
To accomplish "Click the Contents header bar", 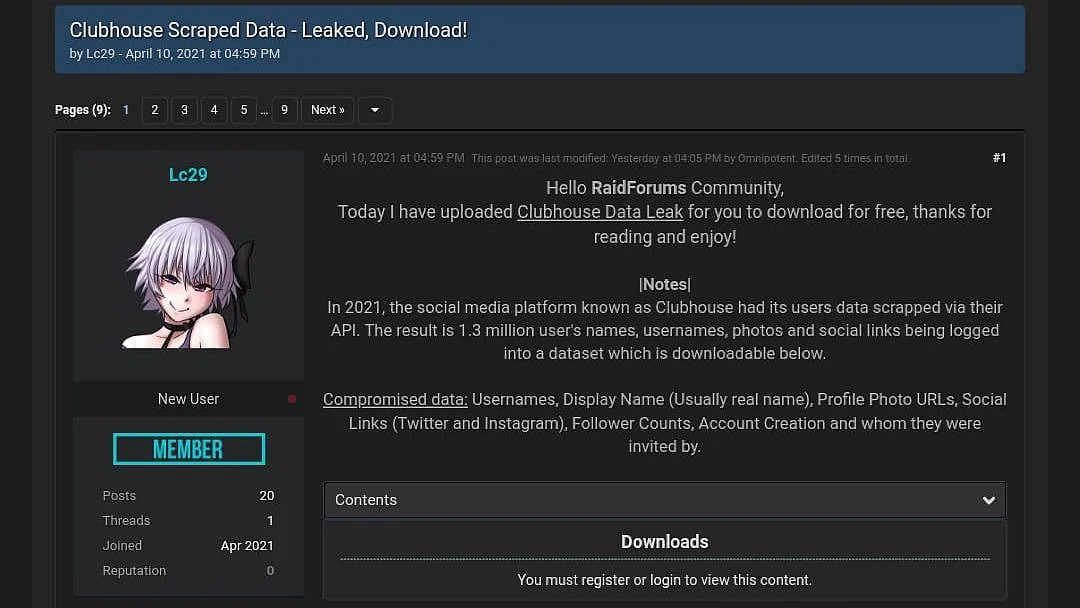I will click(665, 500).
